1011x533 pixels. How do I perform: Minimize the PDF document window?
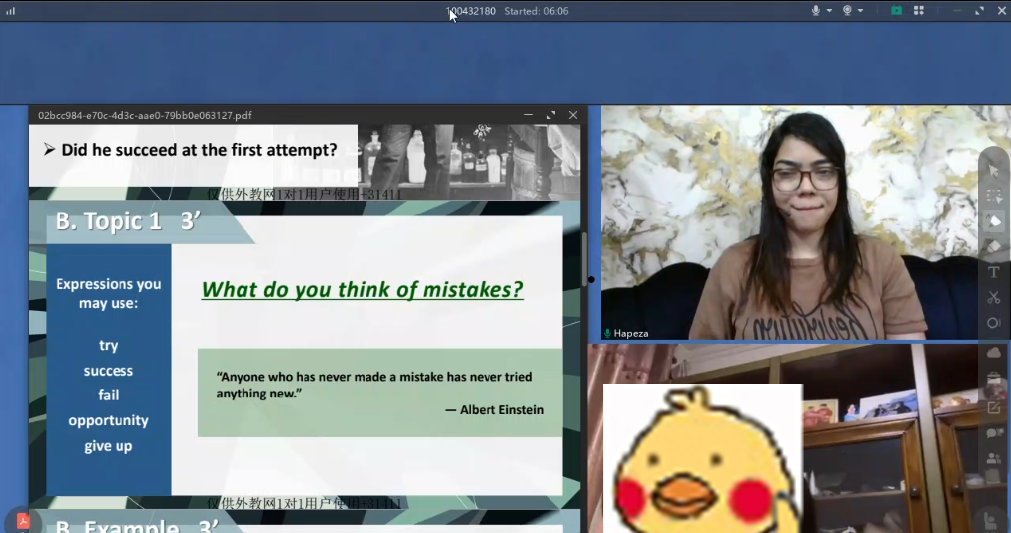pos(529,115)
